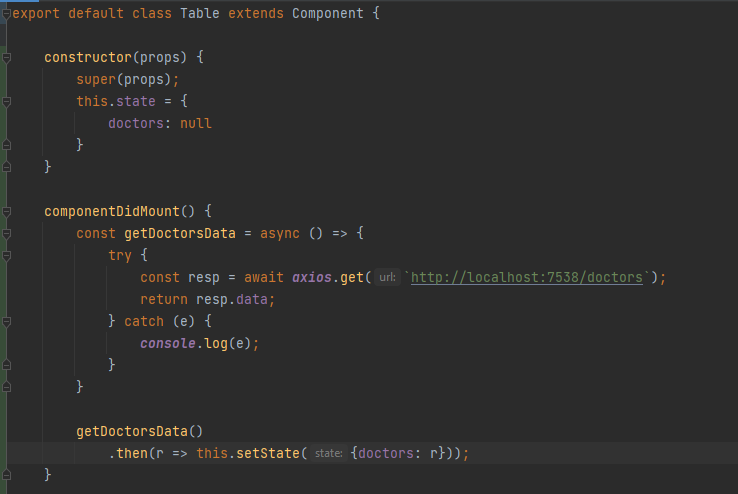Click the 'console' identifier

click(x=168, y=343)
